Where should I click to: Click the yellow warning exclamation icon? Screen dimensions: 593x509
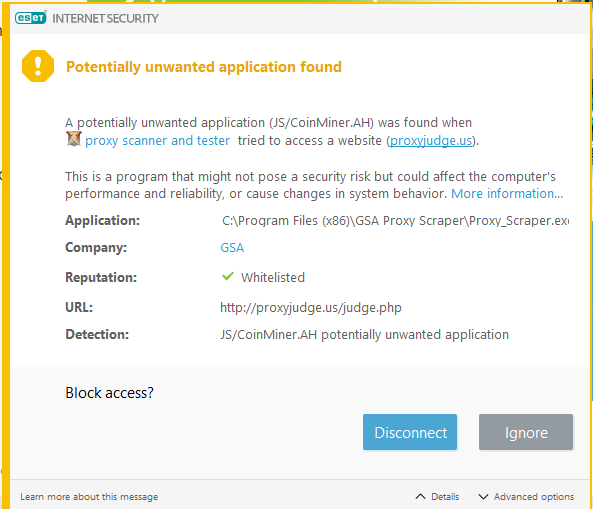[38, 66]
